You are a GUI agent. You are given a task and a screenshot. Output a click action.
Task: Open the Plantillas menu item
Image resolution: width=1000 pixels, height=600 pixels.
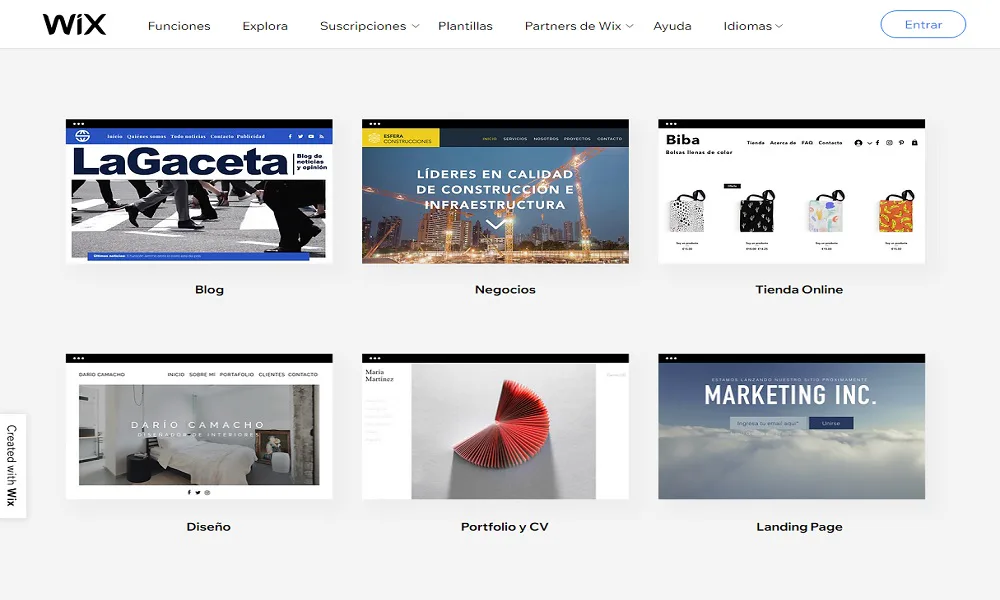click(x=465, y=26)
